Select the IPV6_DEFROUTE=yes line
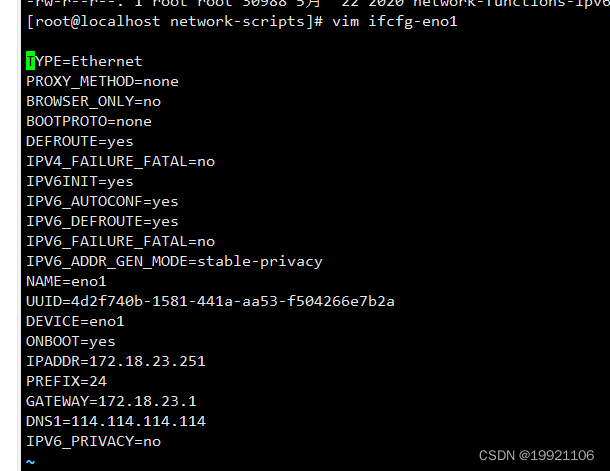Viewport: 610px width, 471px height. [102, 221]
